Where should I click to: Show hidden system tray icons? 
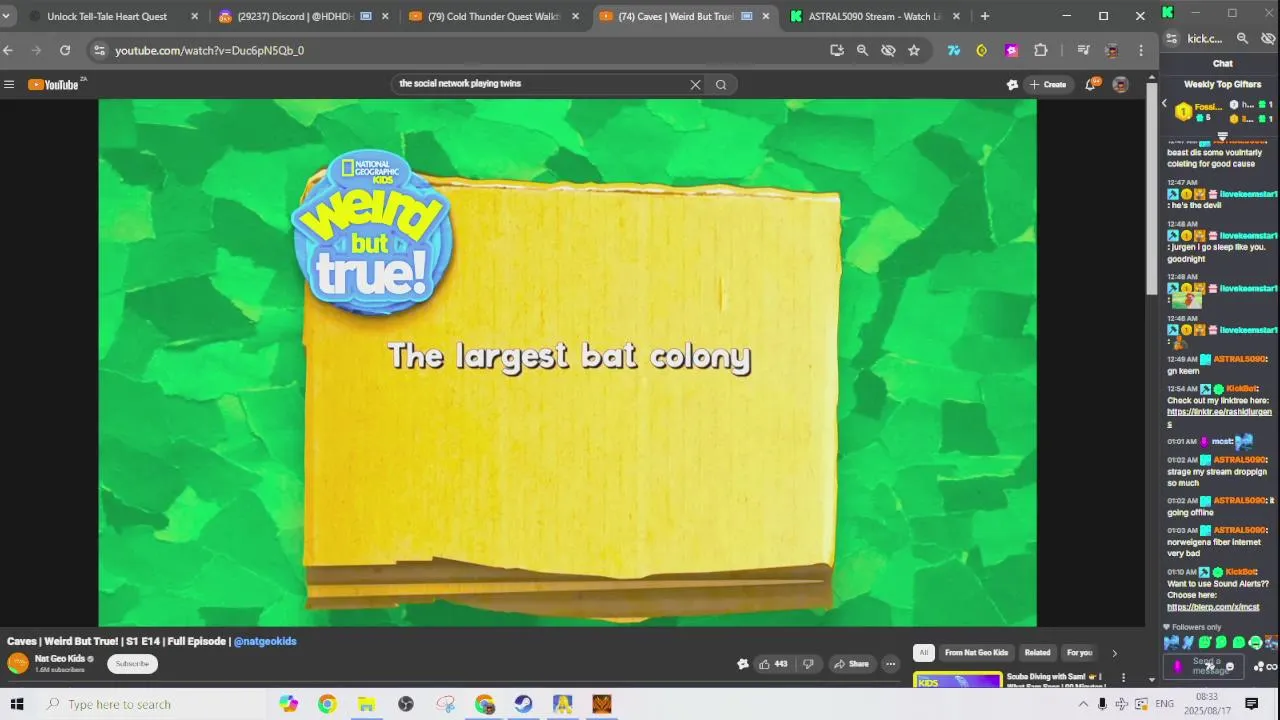pos(1082,704)
